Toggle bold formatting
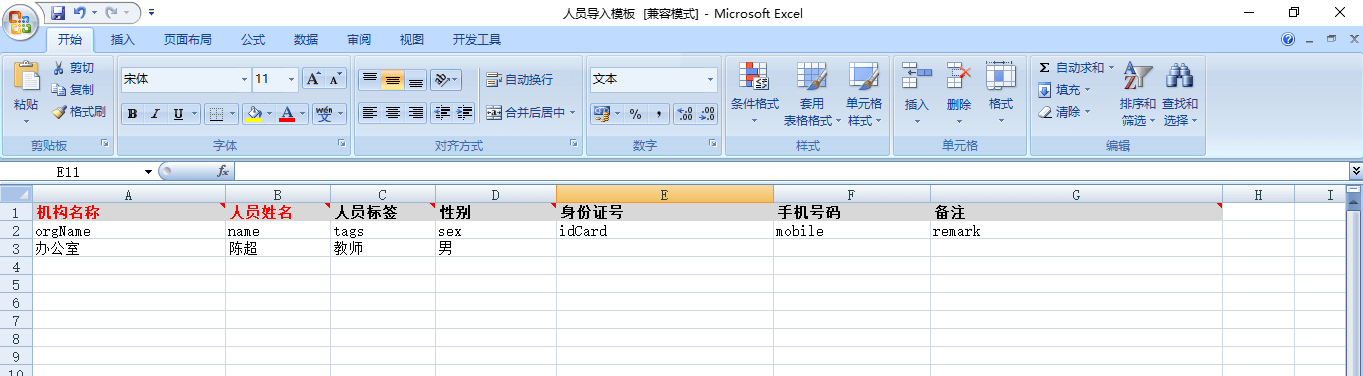 [x=132, y=114]
